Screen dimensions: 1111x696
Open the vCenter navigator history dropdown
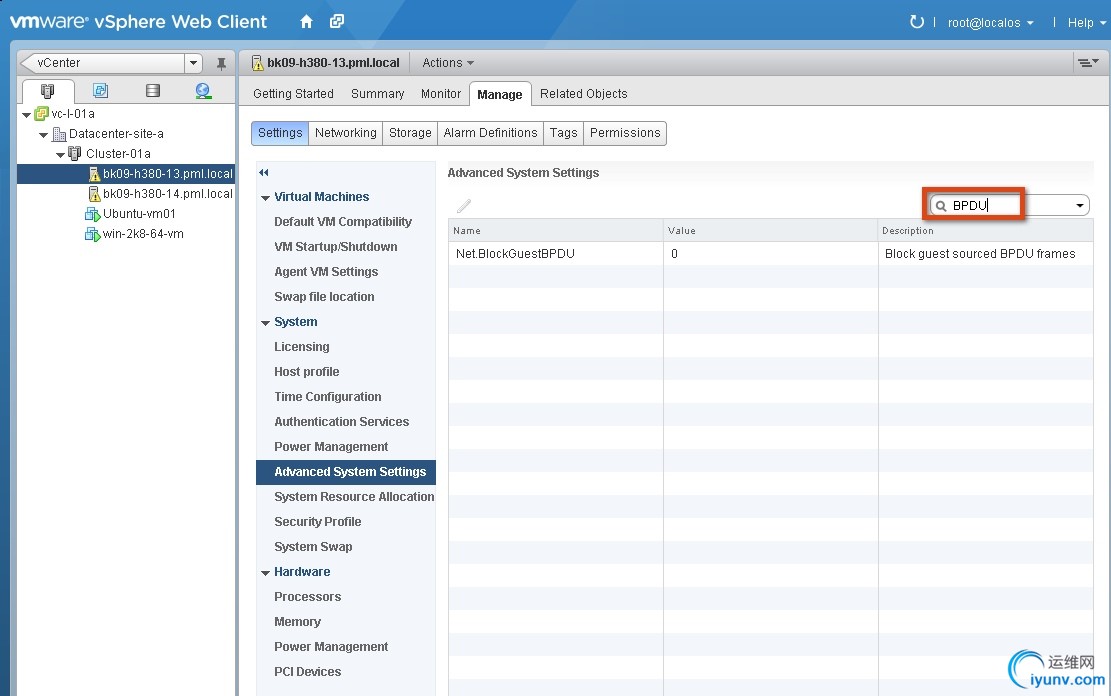(x=193, y=63)
